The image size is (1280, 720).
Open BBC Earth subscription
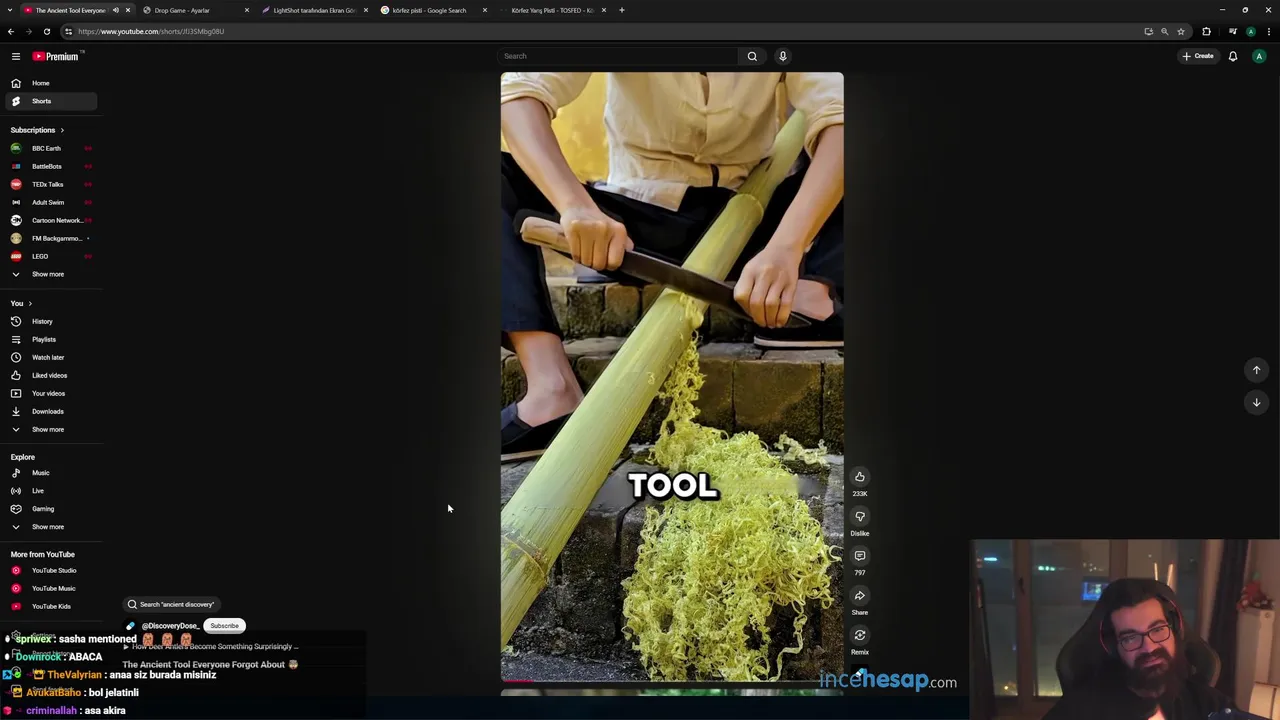(49, 148)
